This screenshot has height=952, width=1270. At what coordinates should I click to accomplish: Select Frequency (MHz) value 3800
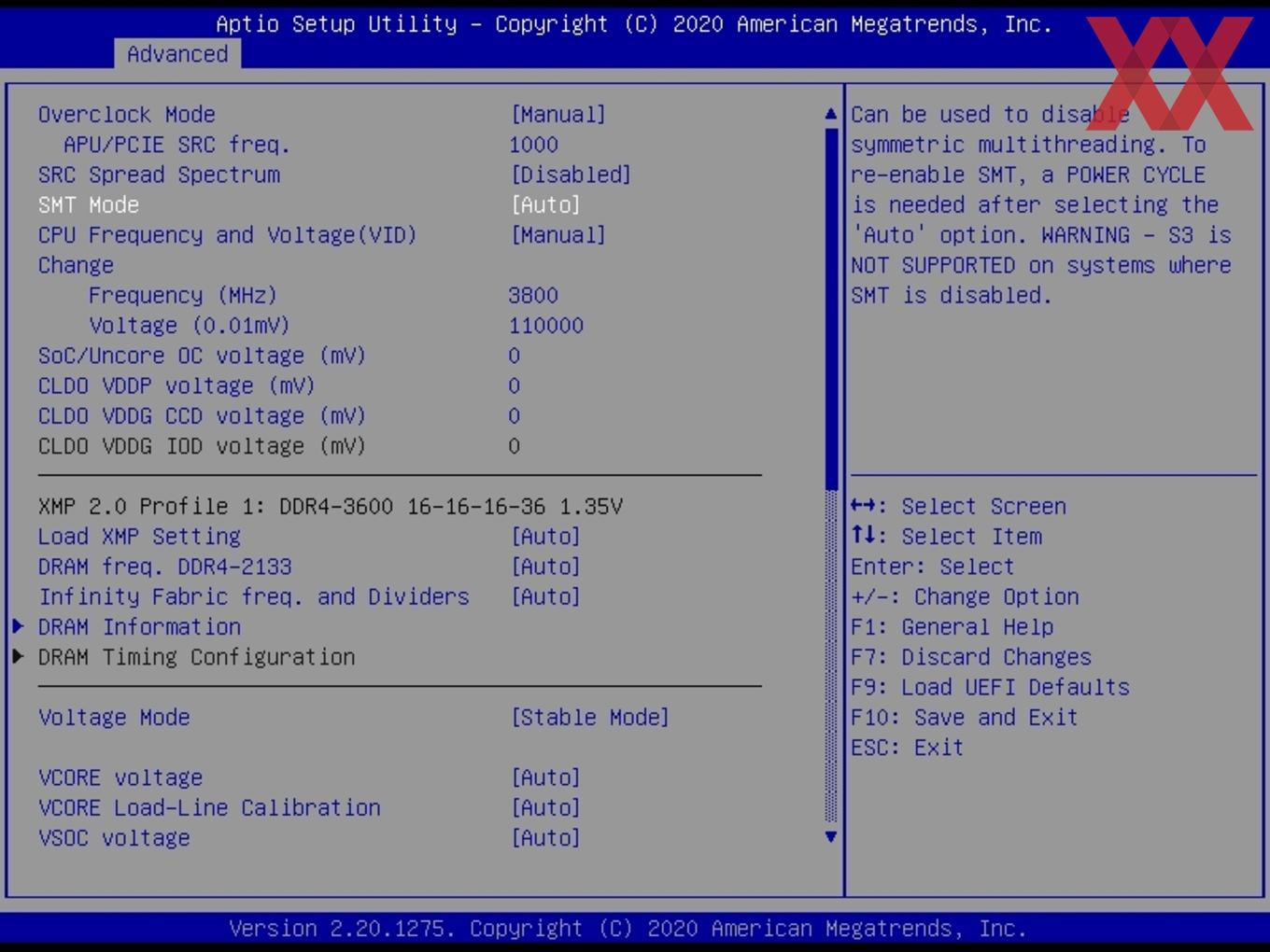point(533,296)
